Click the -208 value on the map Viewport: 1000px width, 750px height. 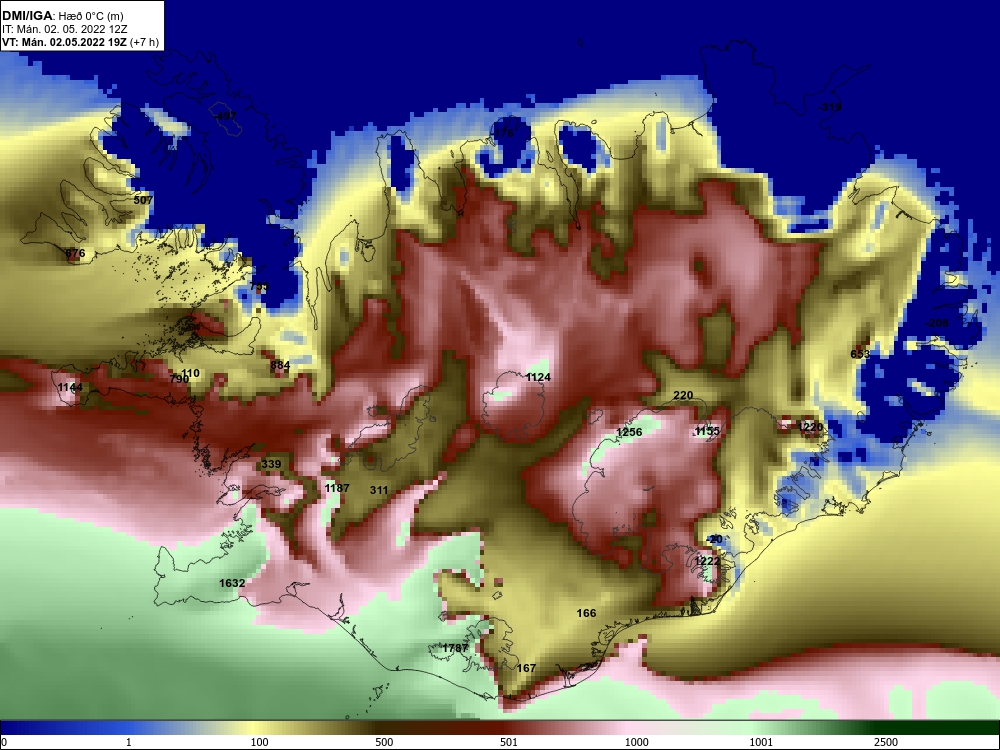(x=937, y=323)
